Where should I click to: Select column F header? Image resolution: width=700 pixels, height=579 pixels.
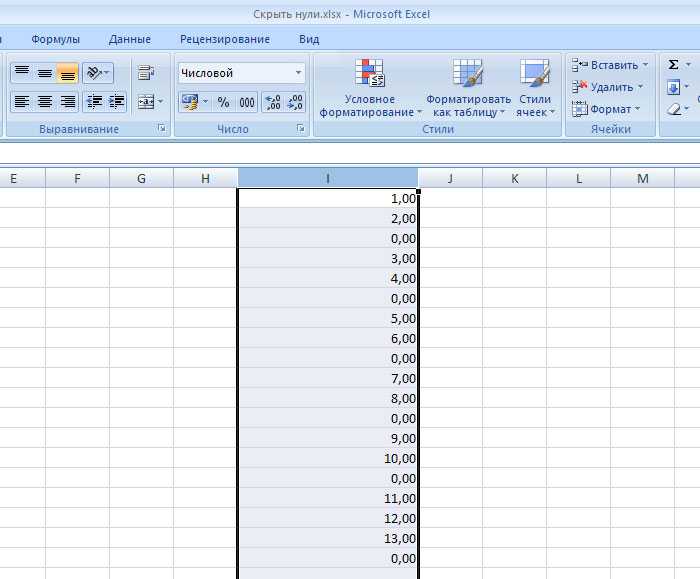coord(77,179)
